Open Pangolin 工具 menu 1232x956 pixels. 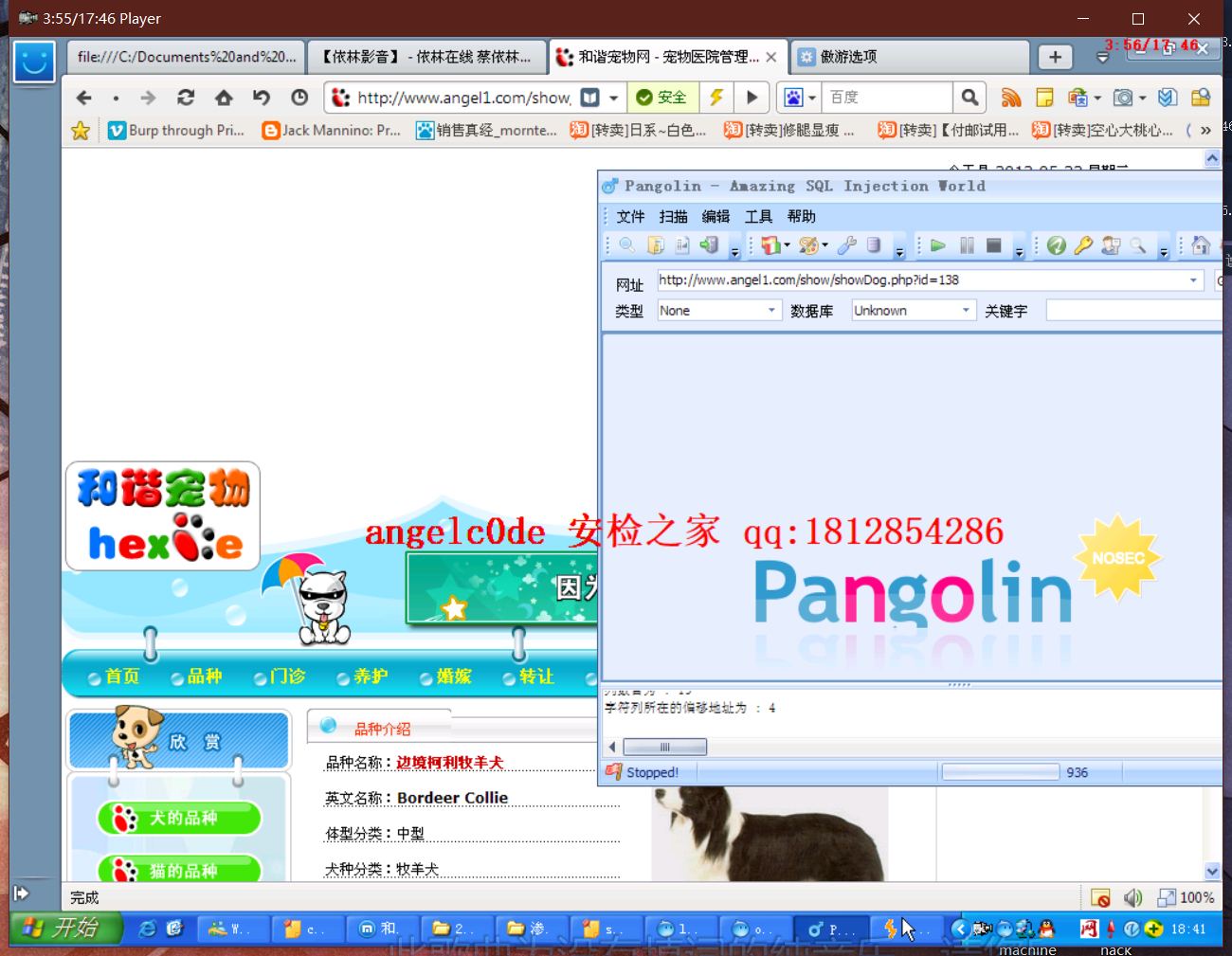click(758, 216)
